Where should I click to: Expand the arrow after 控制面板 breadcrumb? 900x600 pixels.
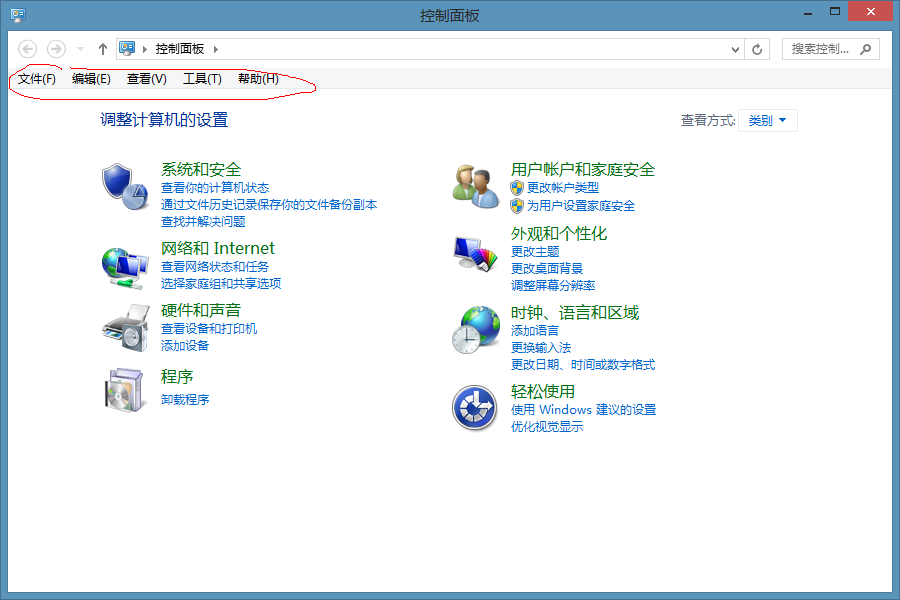216,49
